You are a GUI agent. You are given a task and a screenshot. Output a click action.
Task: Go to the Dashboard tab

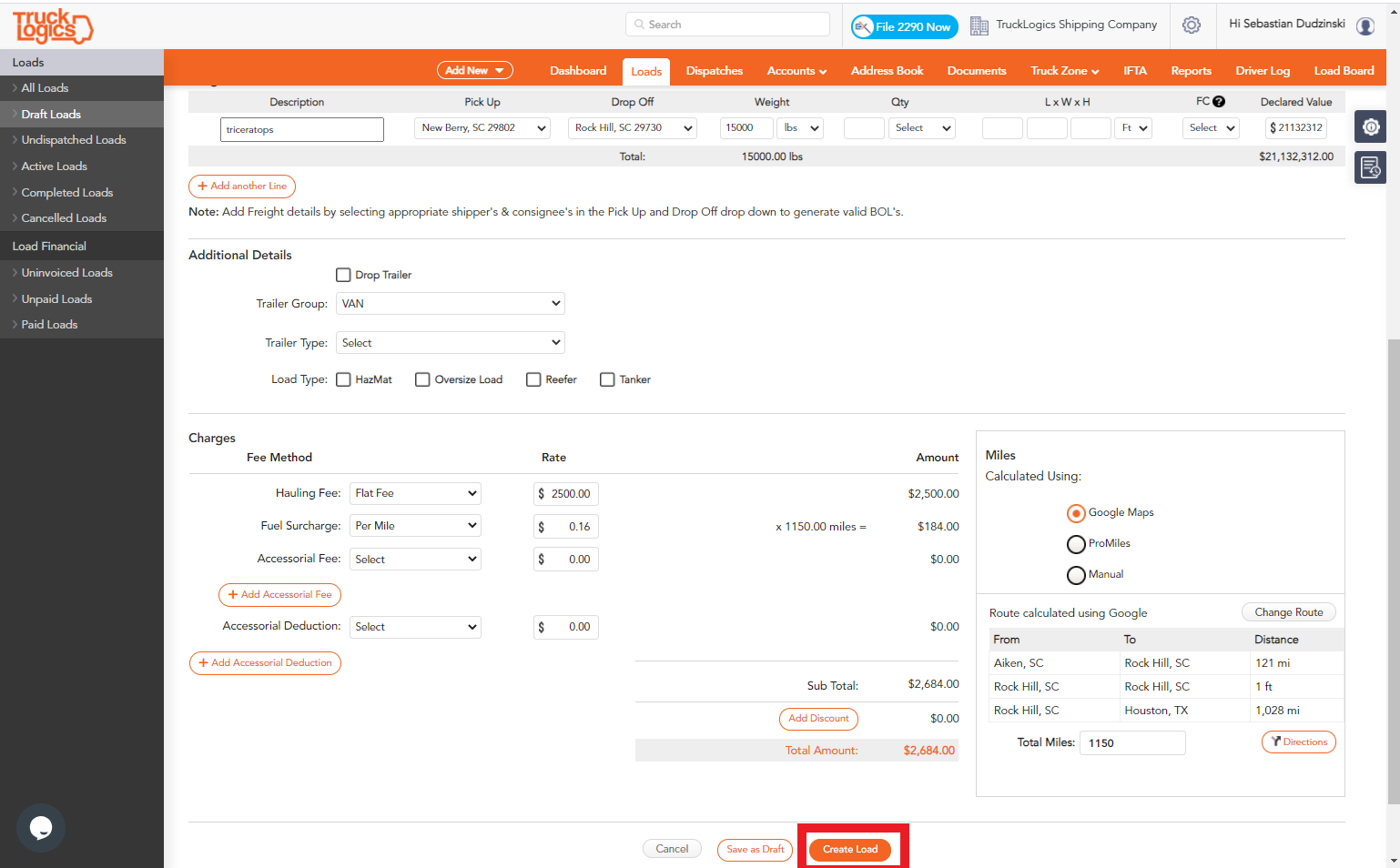[x=578, y=71]
